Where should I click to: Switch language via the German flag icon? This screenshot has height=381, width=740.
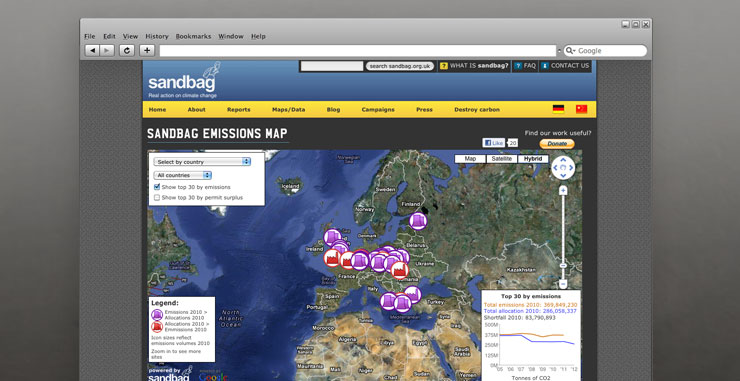point(558,110)
